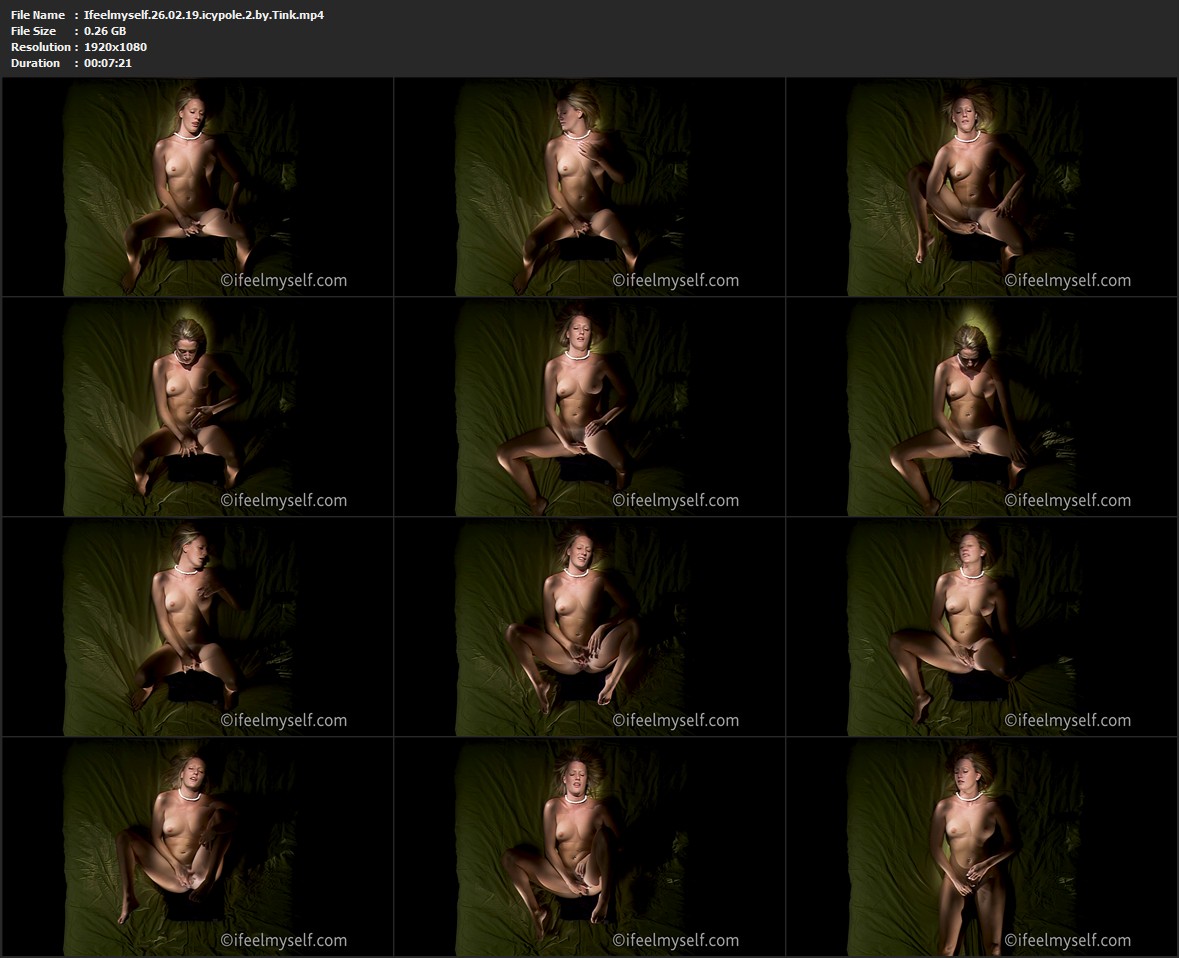Select the first thumbnail in the top row
This screenshot has height=958, width=1179.
198,187
